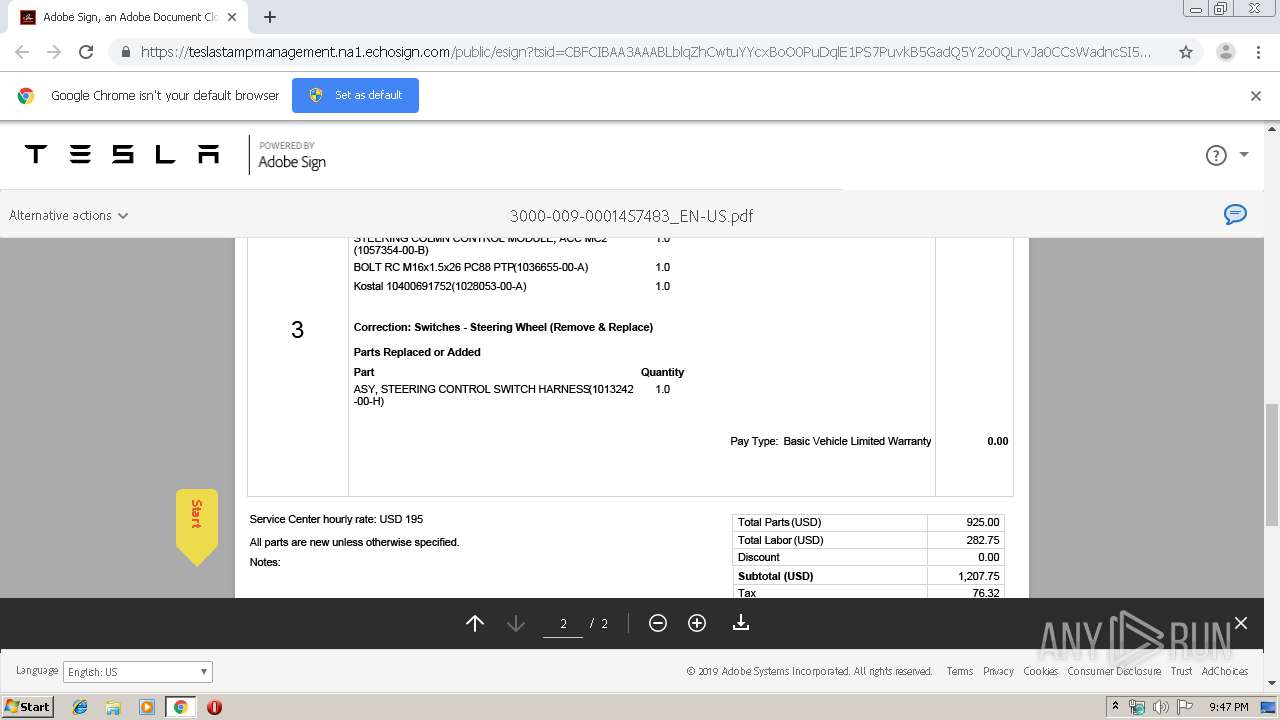Image resolution: width=1280 pixels, height=720 pixels.
Task: Expand the dropdown arrow next to help
Action: 1244,155
